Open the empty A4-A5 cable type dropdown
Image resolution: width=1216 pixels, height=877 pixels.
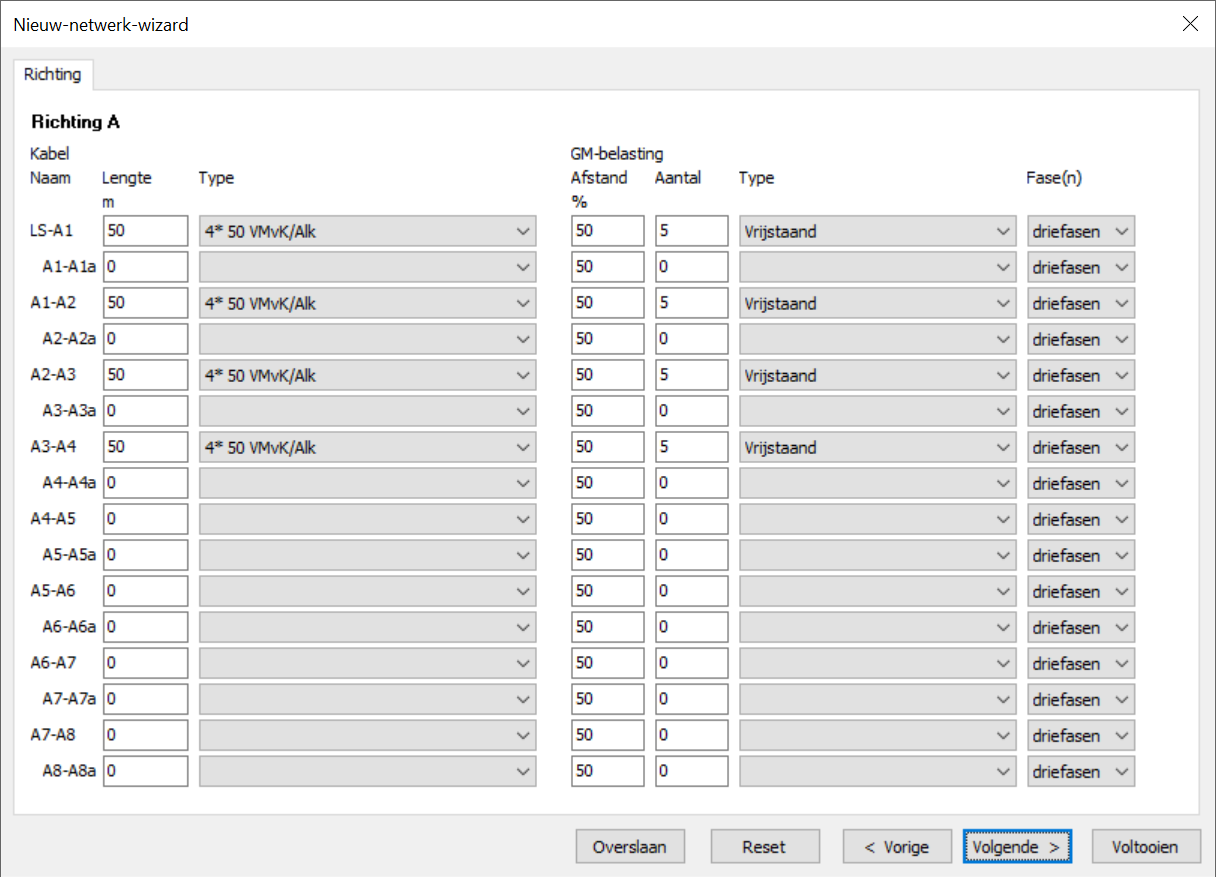click(367, 520)
